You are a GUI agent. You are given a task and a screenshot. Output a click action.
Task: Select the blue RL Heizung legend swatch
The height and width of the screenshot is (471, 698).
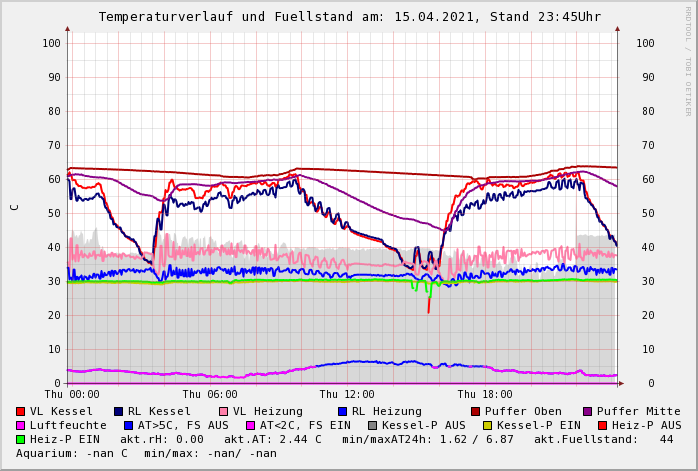tap(342, 411)
